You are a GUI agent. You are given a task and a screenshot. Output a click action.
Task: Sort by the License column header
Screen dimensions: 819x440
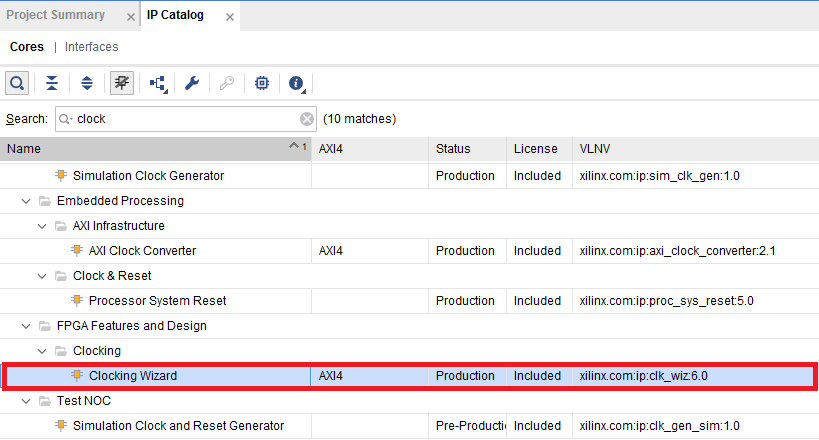[x=539, y=149]
